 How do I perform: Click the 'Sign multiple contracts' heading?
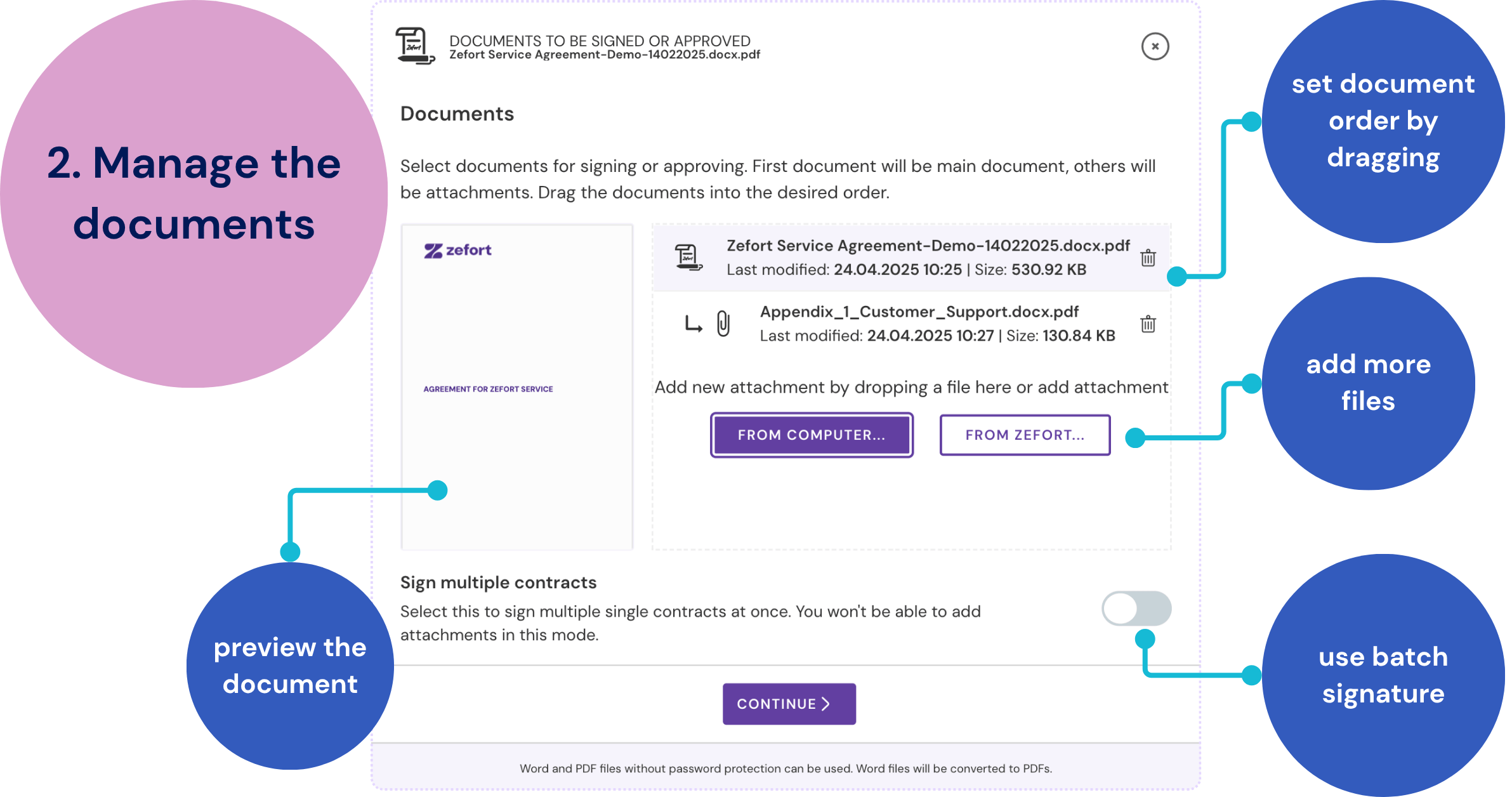[x=498, y=583]
